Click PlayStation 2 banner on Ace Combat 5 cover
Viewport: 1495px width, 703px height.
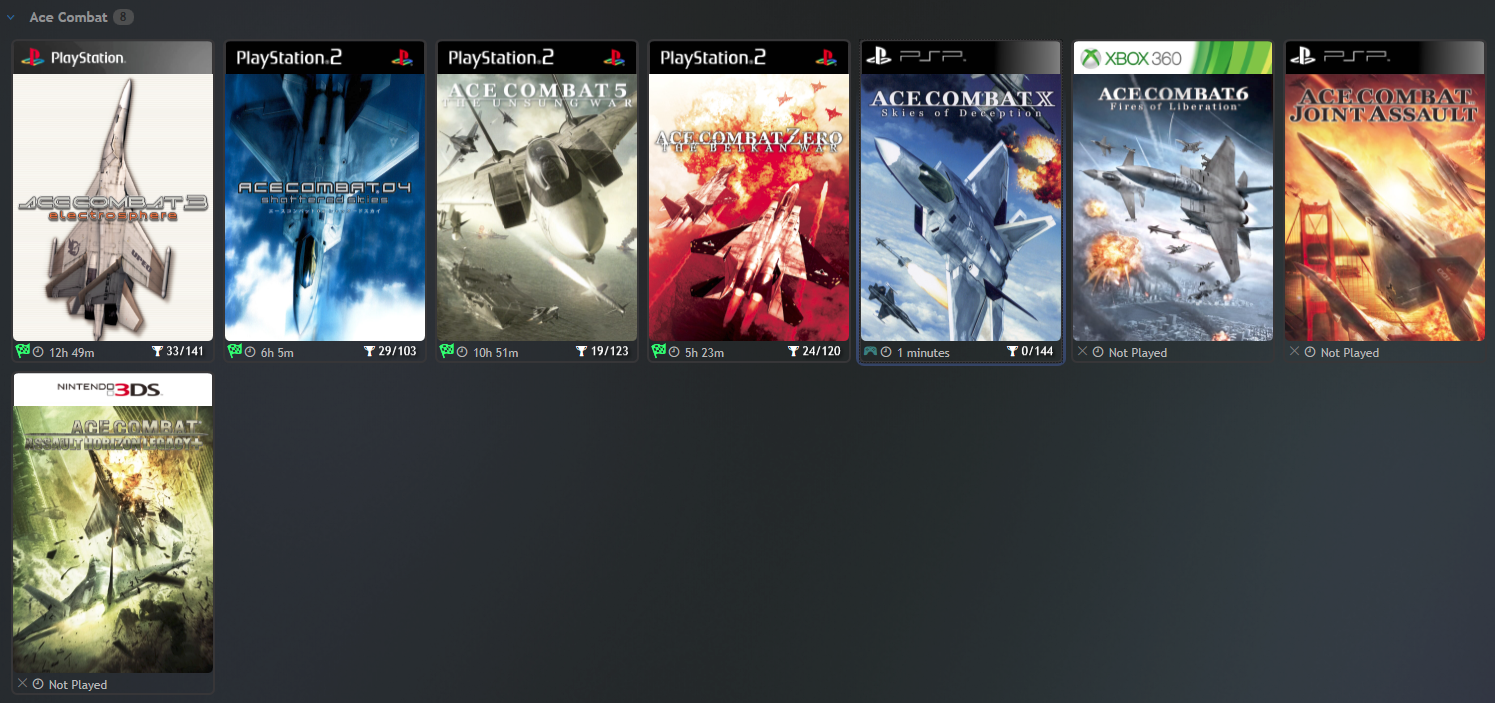tap(537, 58)
